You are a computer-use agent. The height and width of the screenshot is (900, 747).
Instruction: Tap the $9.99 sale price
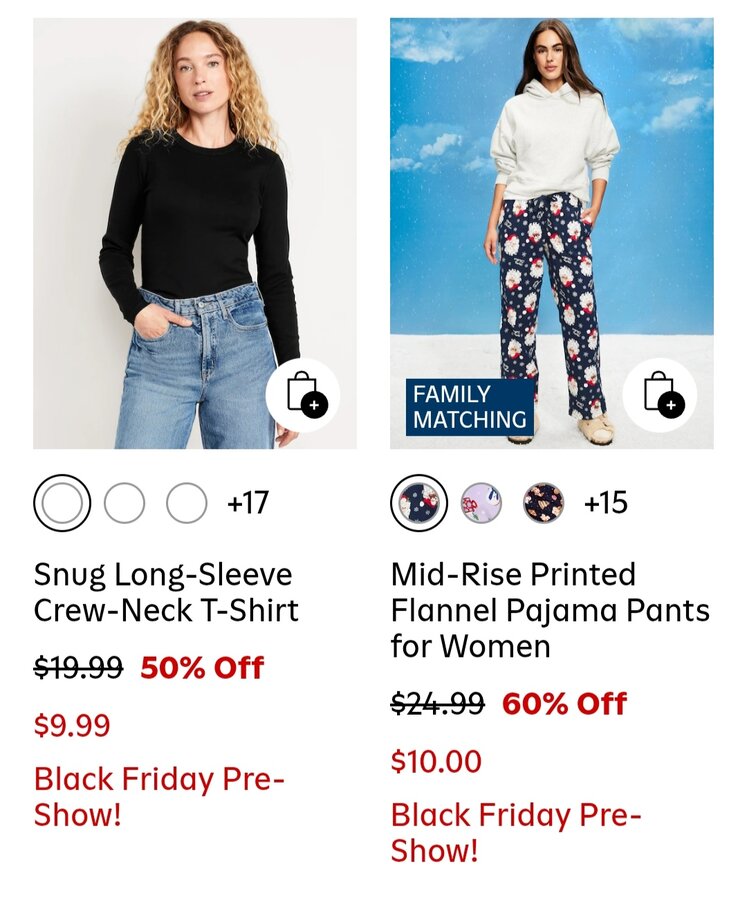click(x=72, y=725)
